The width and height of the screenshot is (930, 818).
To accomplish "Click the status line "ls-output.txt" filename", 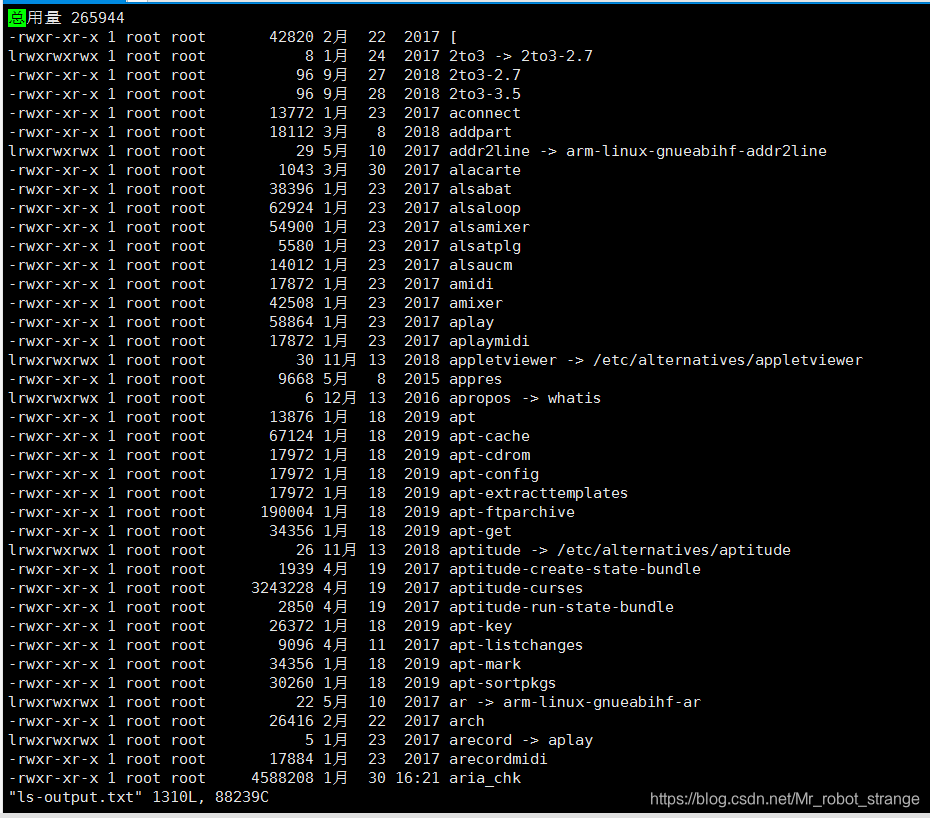I will (x=75, y=797).
